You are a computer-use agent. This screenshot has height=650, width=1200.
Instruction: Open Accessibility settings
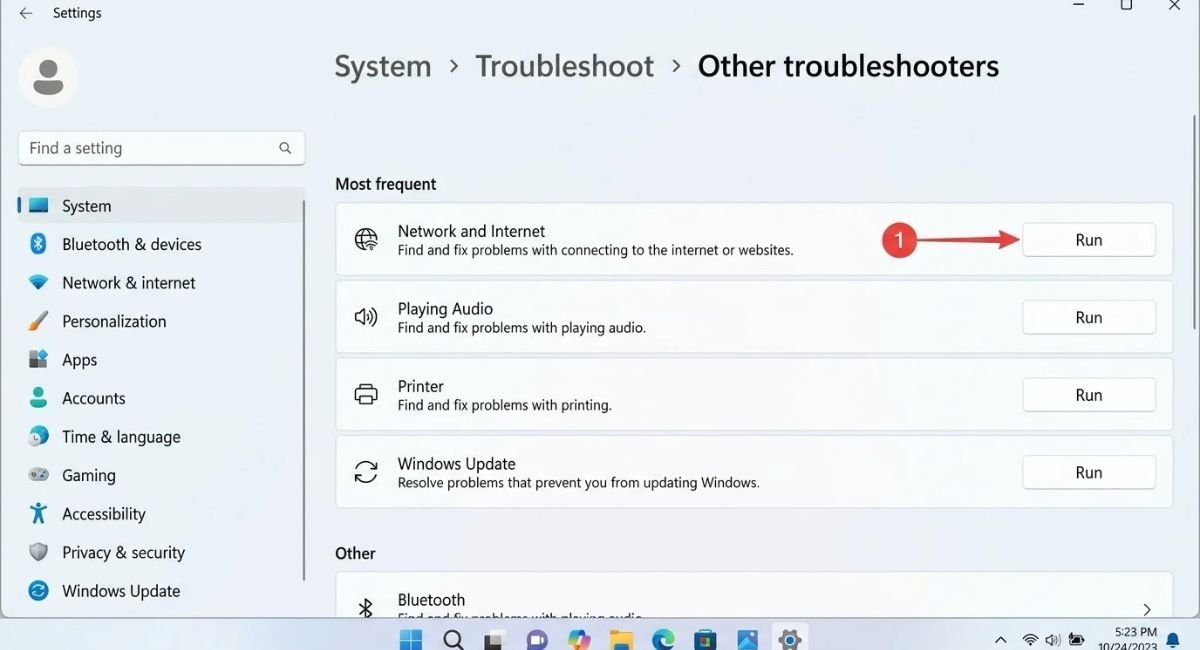pyautogui.click(x=161, y=514)
